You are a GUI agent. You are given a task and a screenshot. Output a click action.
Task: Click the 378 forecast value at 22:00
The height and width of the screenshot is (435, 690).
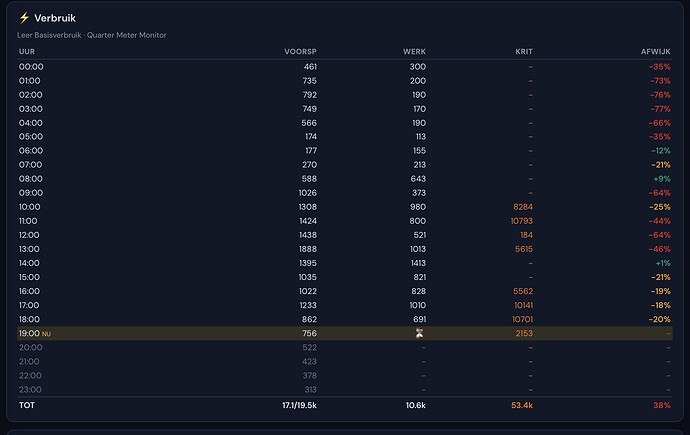[x=309, y=376]
